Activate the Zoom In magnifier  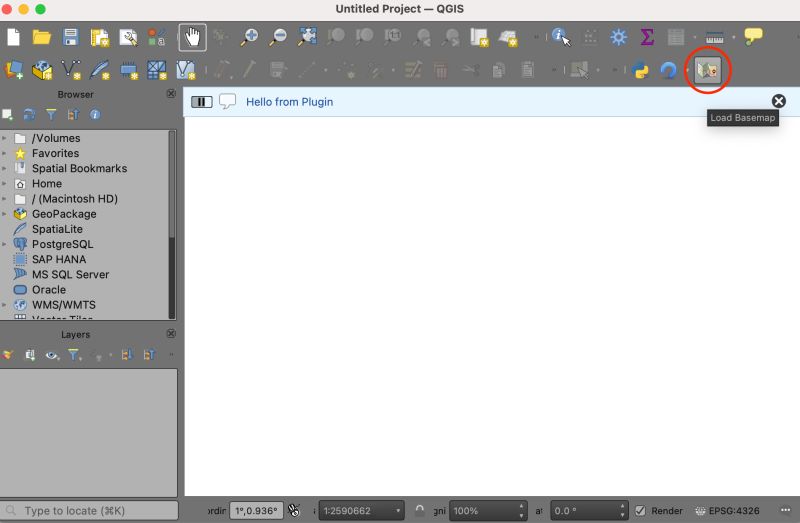[x=249, y=37]
